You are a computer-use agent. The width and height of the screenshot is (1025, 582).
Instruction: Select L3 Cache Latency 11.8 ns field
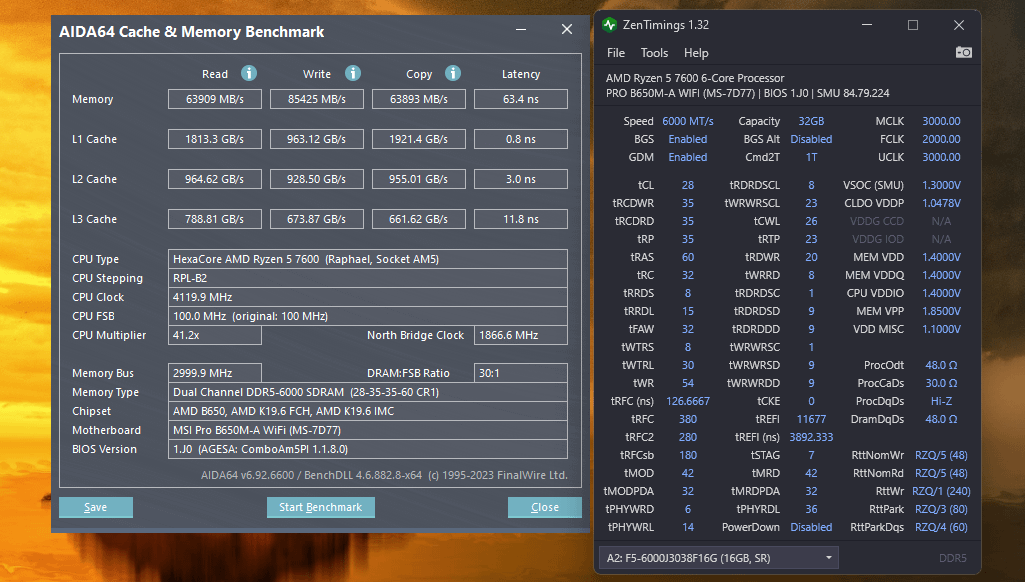520,219
